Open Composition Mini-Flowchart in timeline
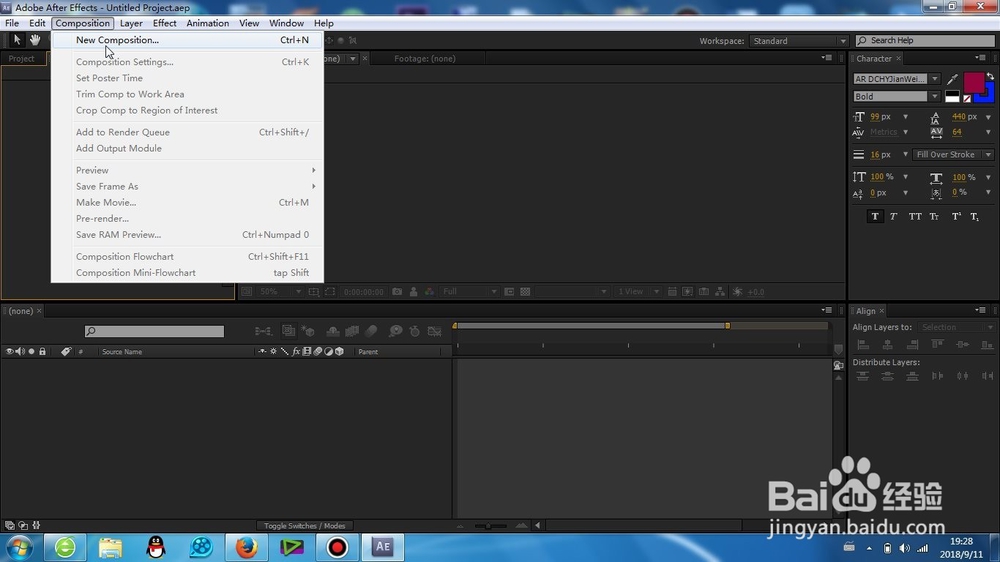The height and width of the screenshot is (562, 1000). point(263,331)
